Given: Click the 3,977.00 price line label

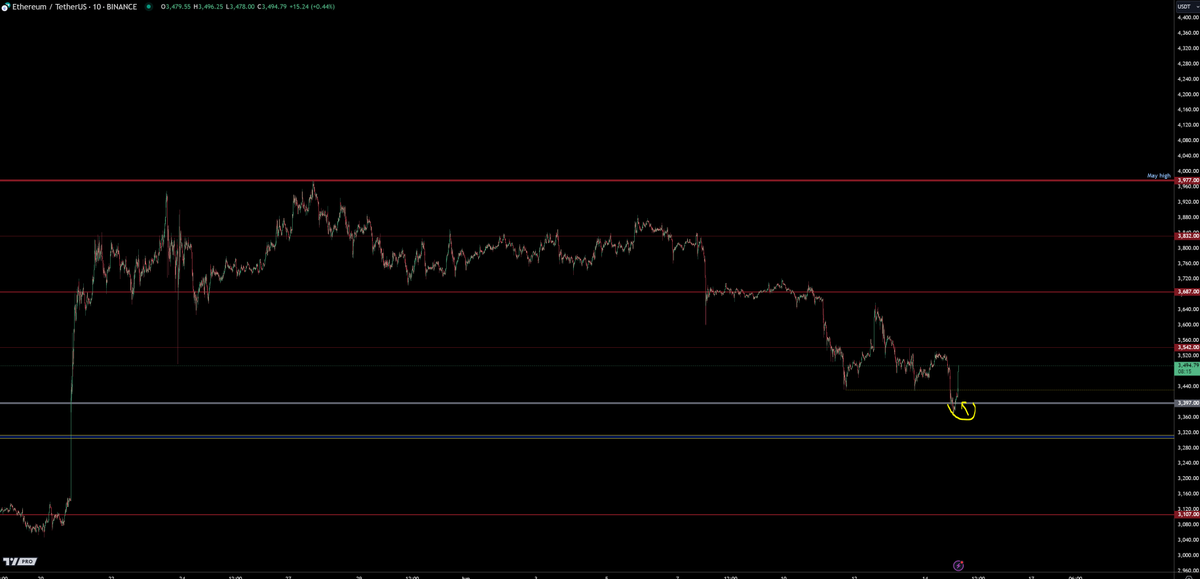Looking at the screenshot, I should point(1187,181).
